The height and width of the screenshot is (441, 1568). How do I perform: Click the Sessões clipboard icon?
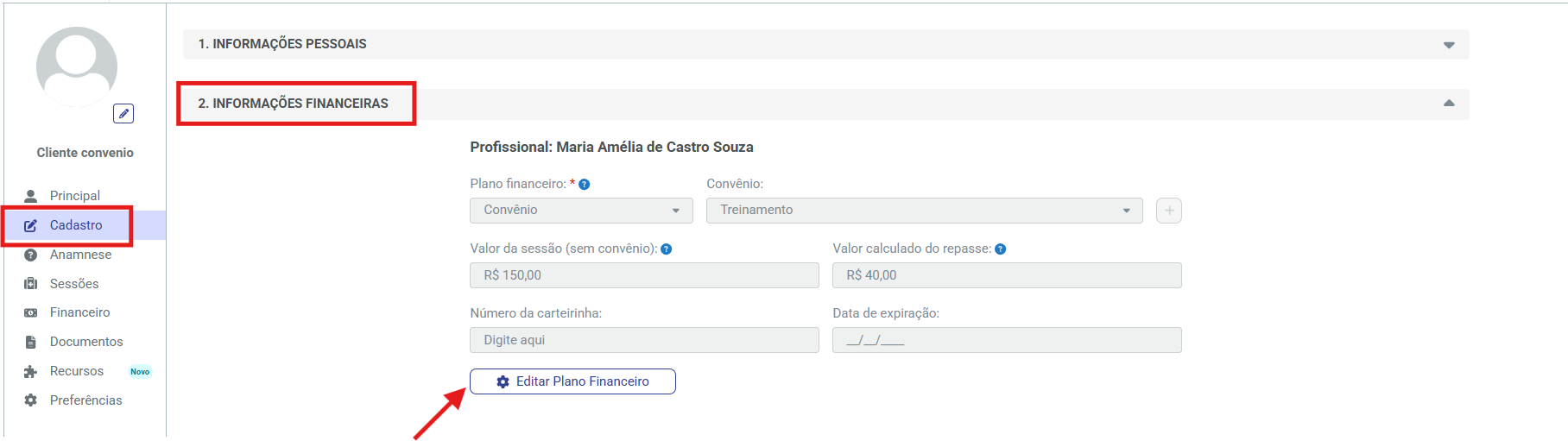point(30,284)
